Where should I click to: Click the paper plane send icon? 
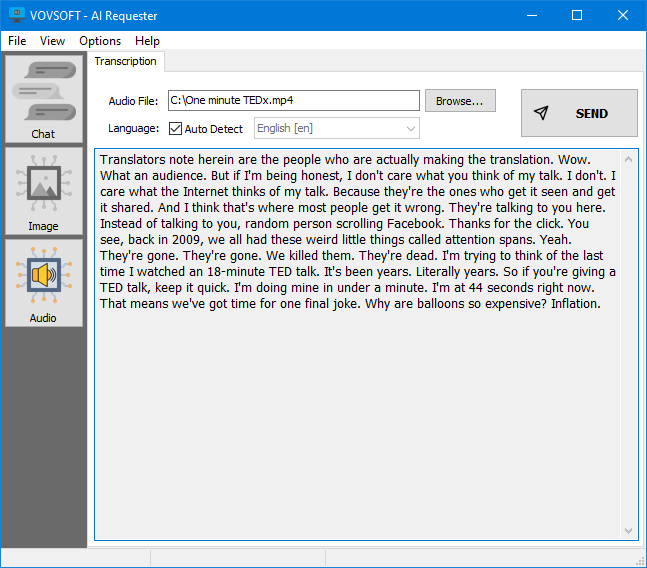pyautogui.click(x=541, y=113)
